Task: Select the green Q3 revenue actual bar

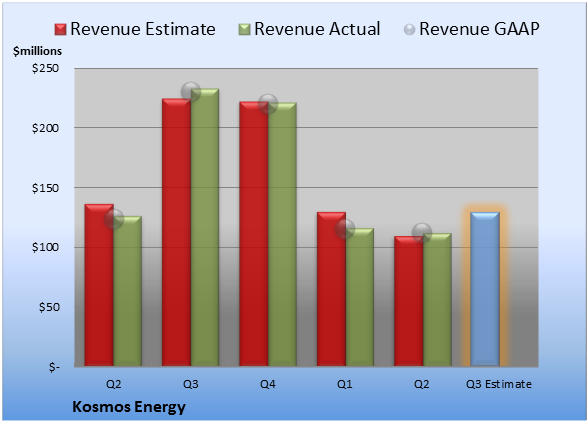Action: 205,227
